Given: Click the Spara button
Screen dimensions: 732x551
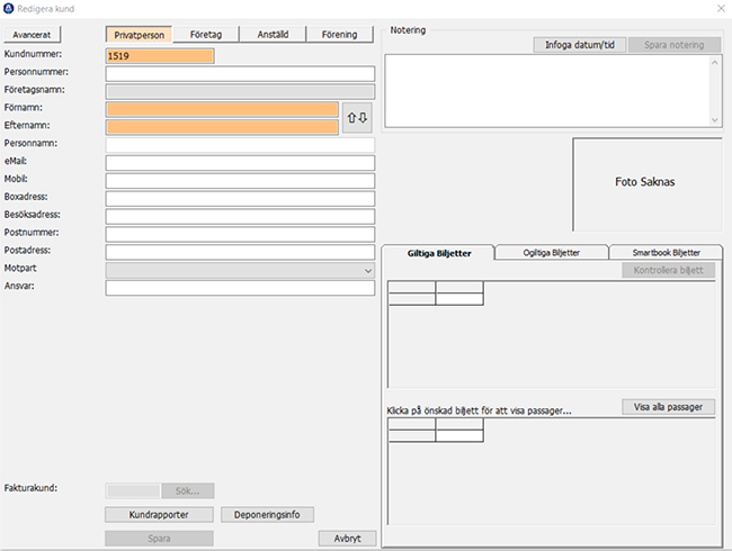Looking at the screenshot, I should (159, 538).
